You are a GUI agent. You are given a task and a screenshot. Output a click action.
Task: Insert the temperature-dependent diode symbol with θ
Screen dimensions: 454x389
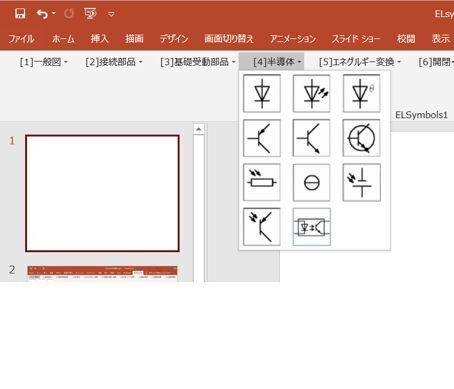coord(362,93)
